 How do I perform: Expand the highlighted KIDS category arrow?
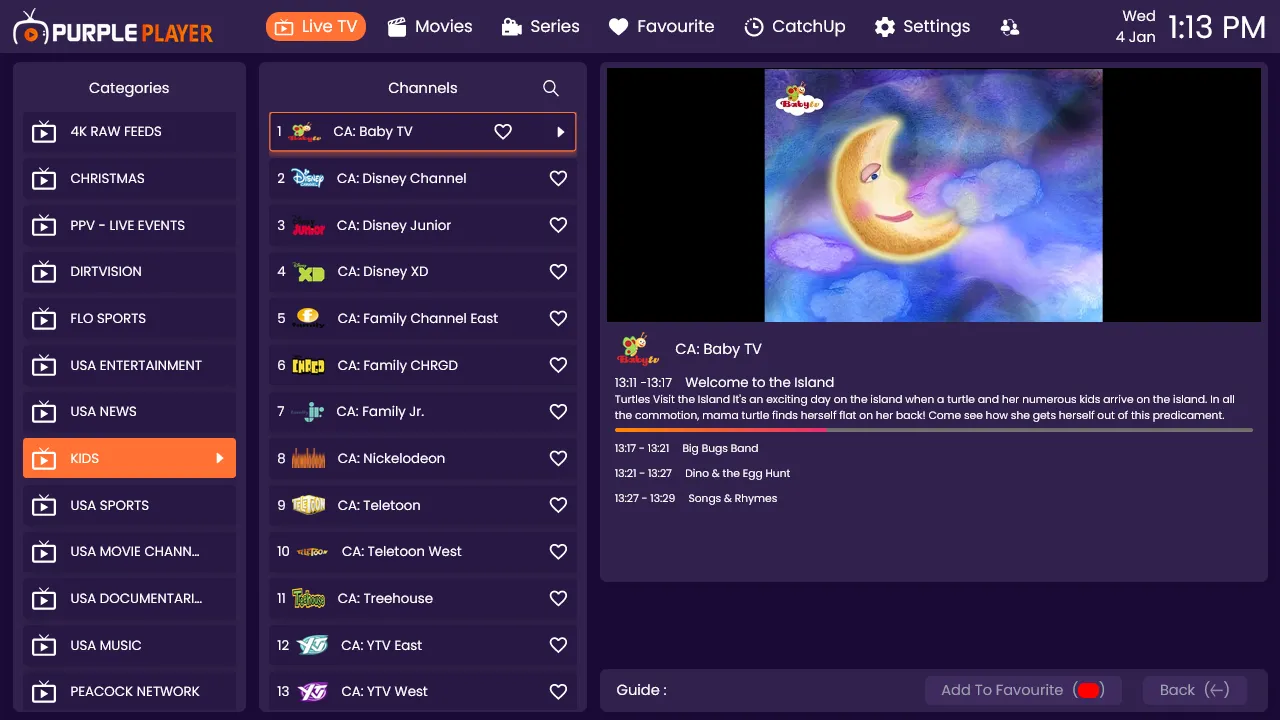[x=219, y=458]
